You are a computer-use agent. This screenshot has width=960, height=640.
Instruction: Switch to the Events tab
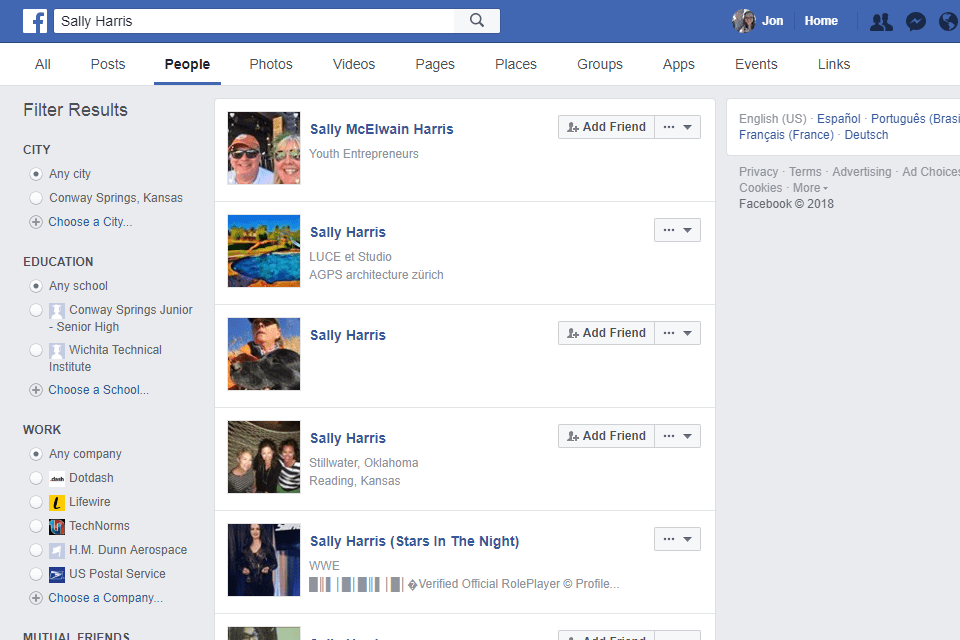click(756, 64)
